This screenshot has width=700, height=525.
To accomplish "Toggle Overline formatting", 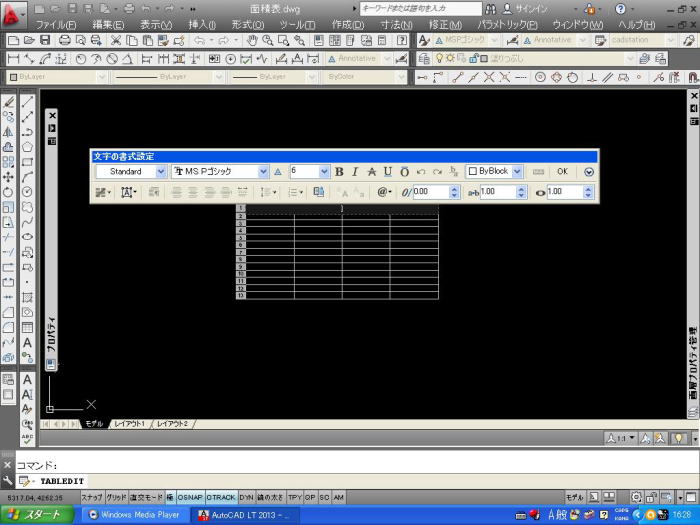I will click(x=404, y=172).
